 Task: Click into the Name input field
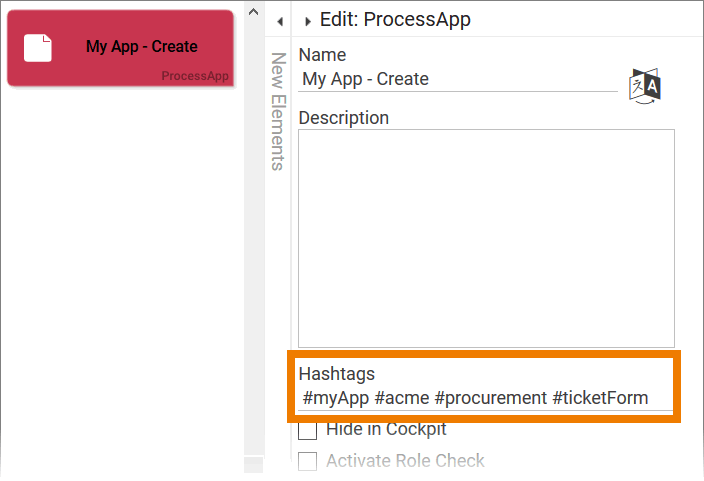[x=458, y=80]
